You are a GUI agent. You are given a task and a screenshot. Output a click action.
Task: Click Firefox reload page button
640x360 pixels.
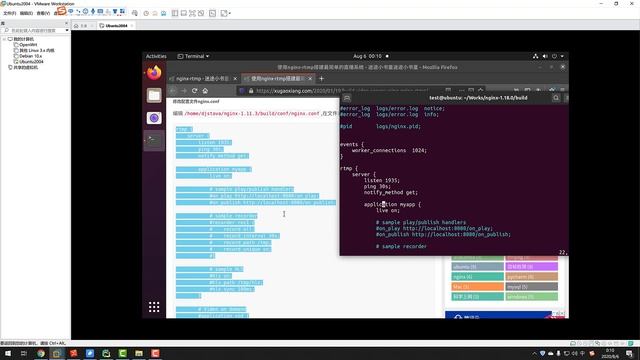point(194,91)
